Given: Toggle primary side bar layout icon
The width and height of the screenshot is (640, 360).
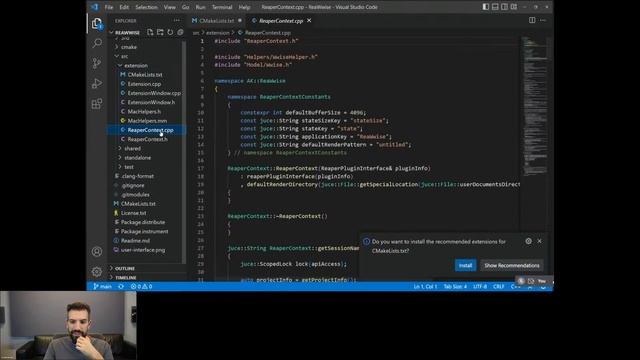Looking at the screenshot, I should click(x=485, y=7).
